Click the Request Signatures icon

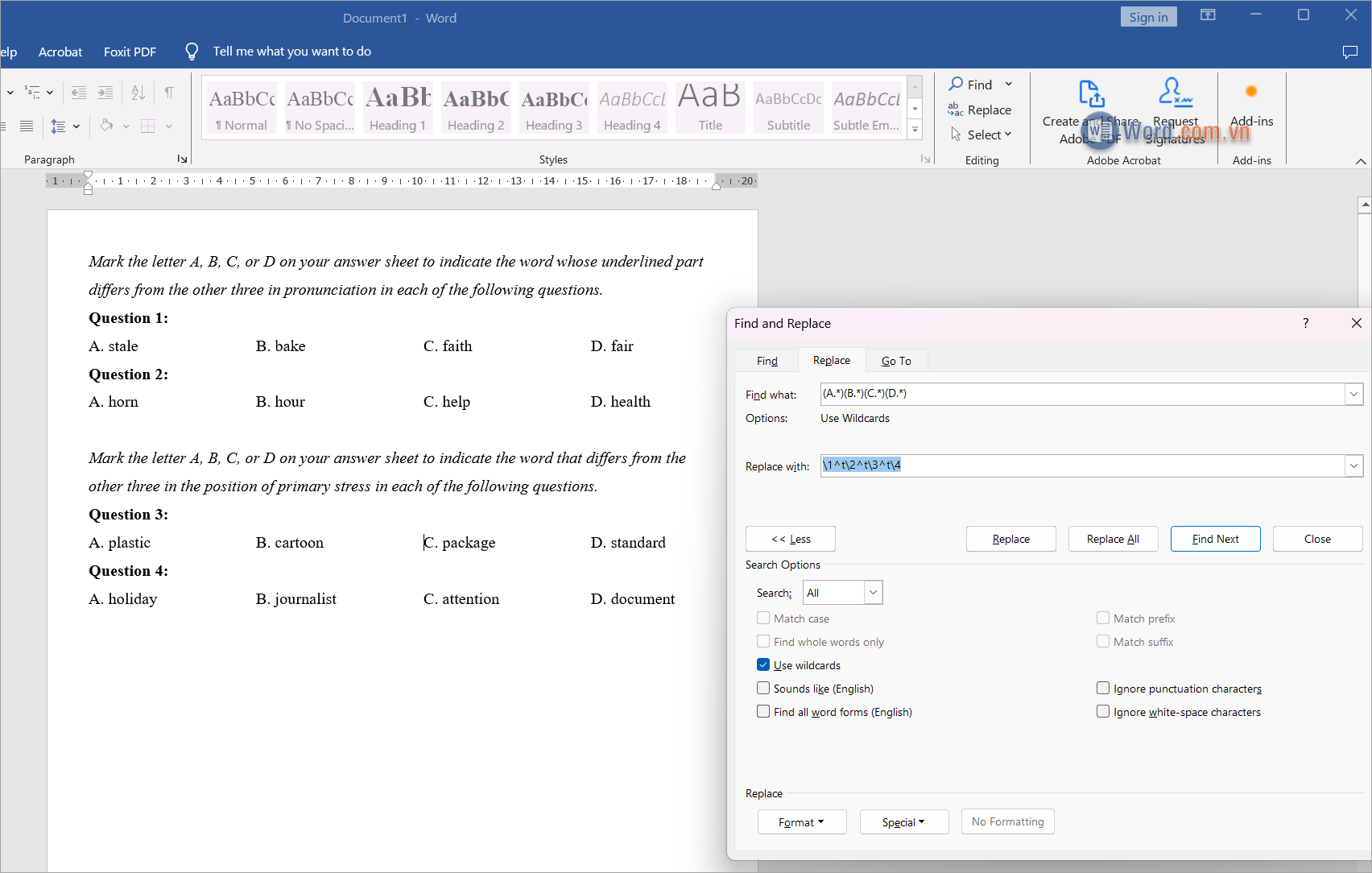[1176, 93]
